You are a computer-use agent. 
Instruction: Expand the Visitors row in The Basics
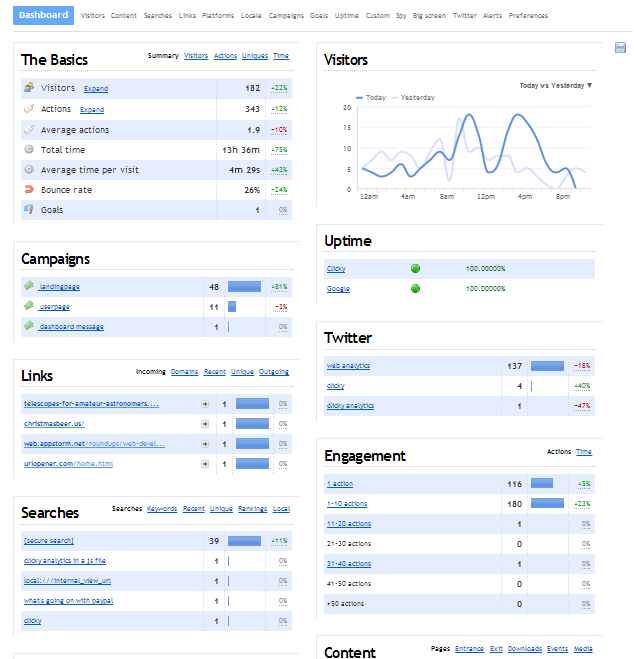coord(96,89)
